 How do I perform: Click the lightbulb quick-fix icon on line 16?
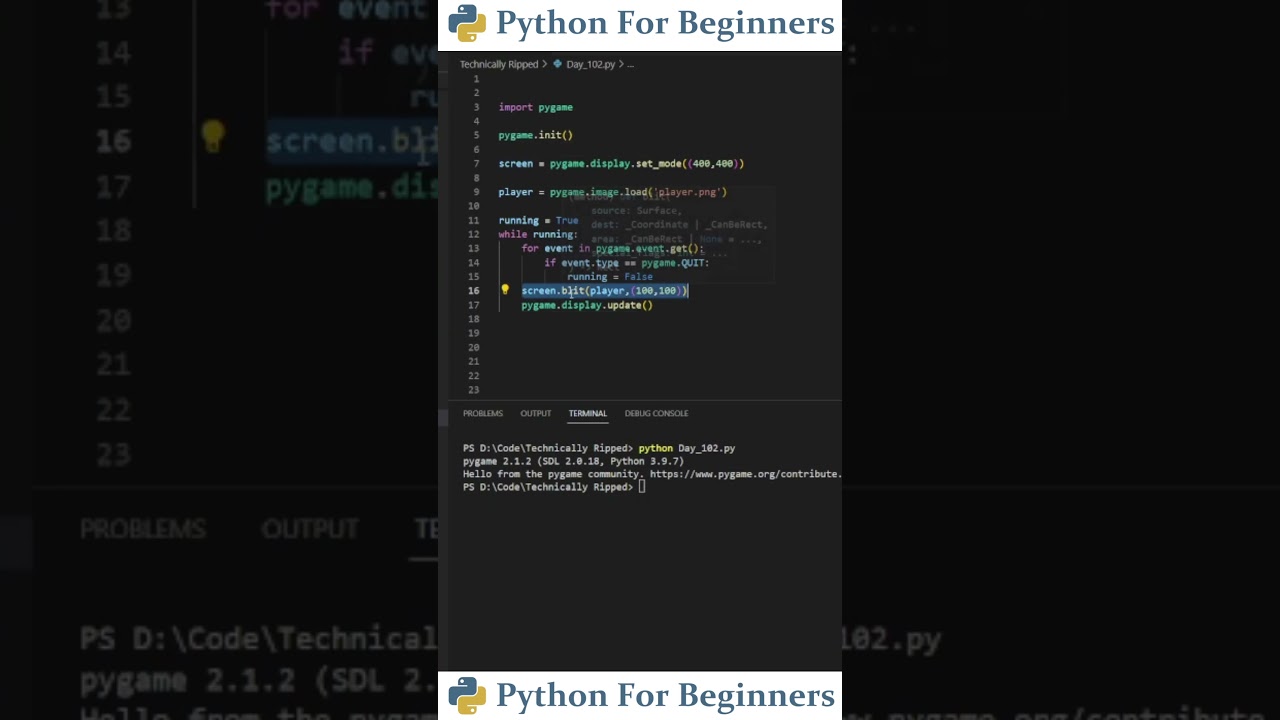point(505,290)
